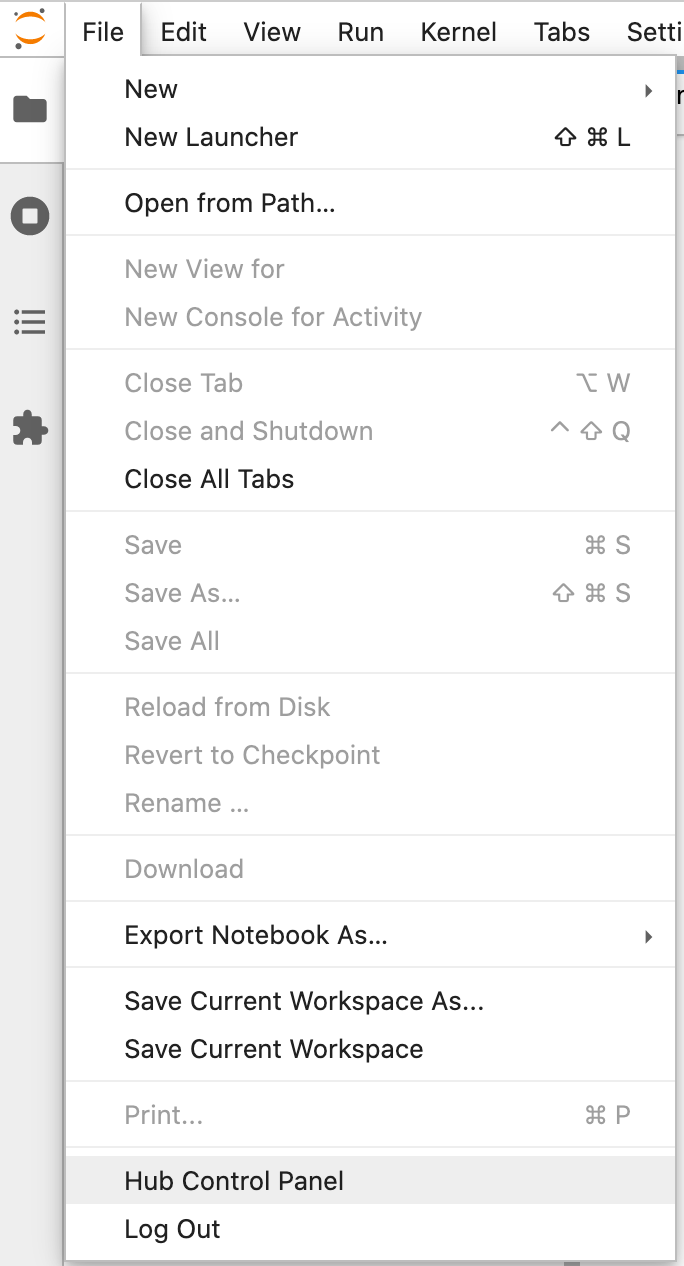Image resolution: width=684 pixels, height=1266 pixels.
Task: Open the Tabs menu
Action: tap(561, 31)
